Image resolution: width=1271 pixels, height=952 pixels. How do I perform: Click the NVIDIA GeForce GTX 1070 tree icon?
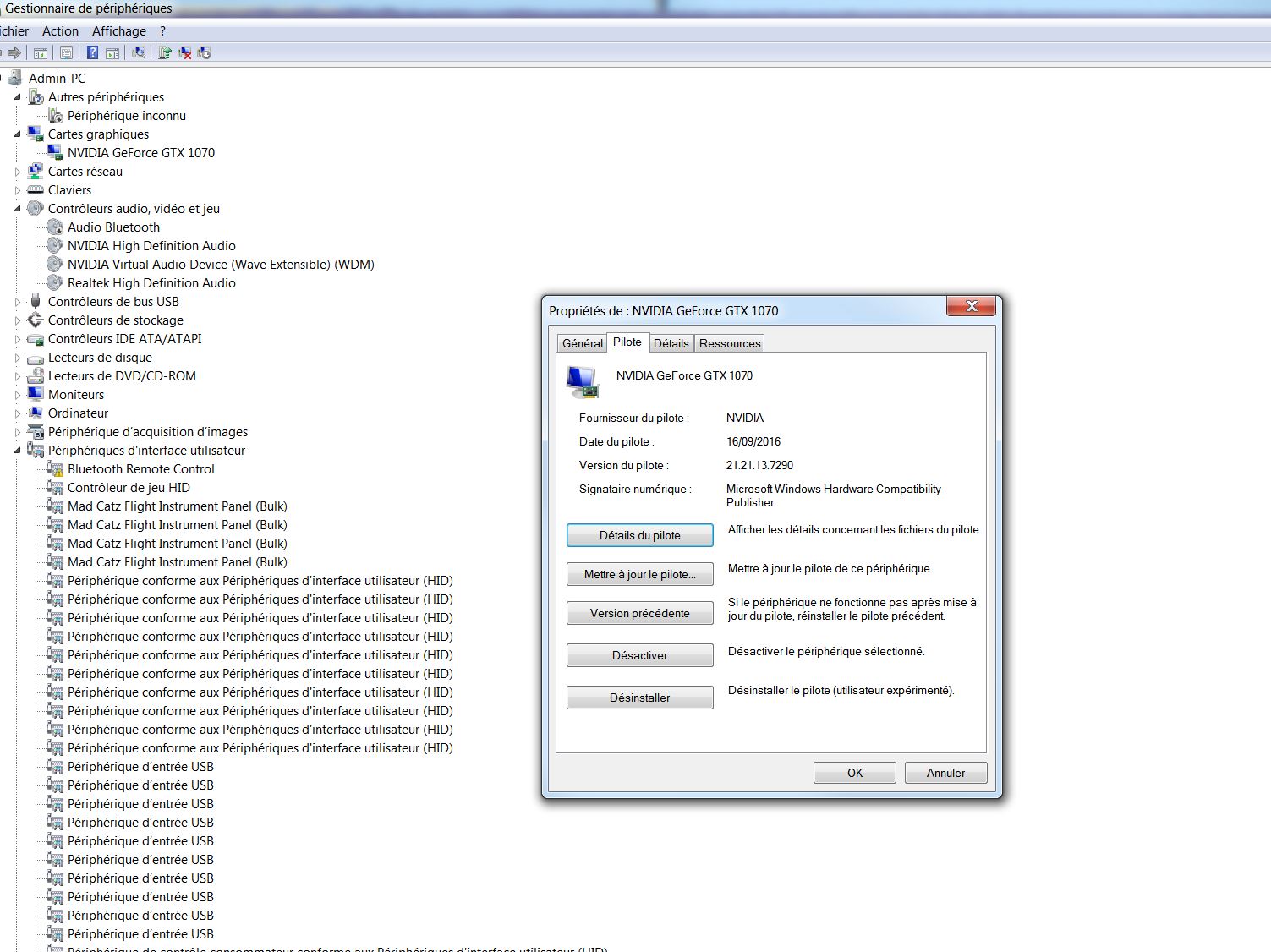coord(55,152)
